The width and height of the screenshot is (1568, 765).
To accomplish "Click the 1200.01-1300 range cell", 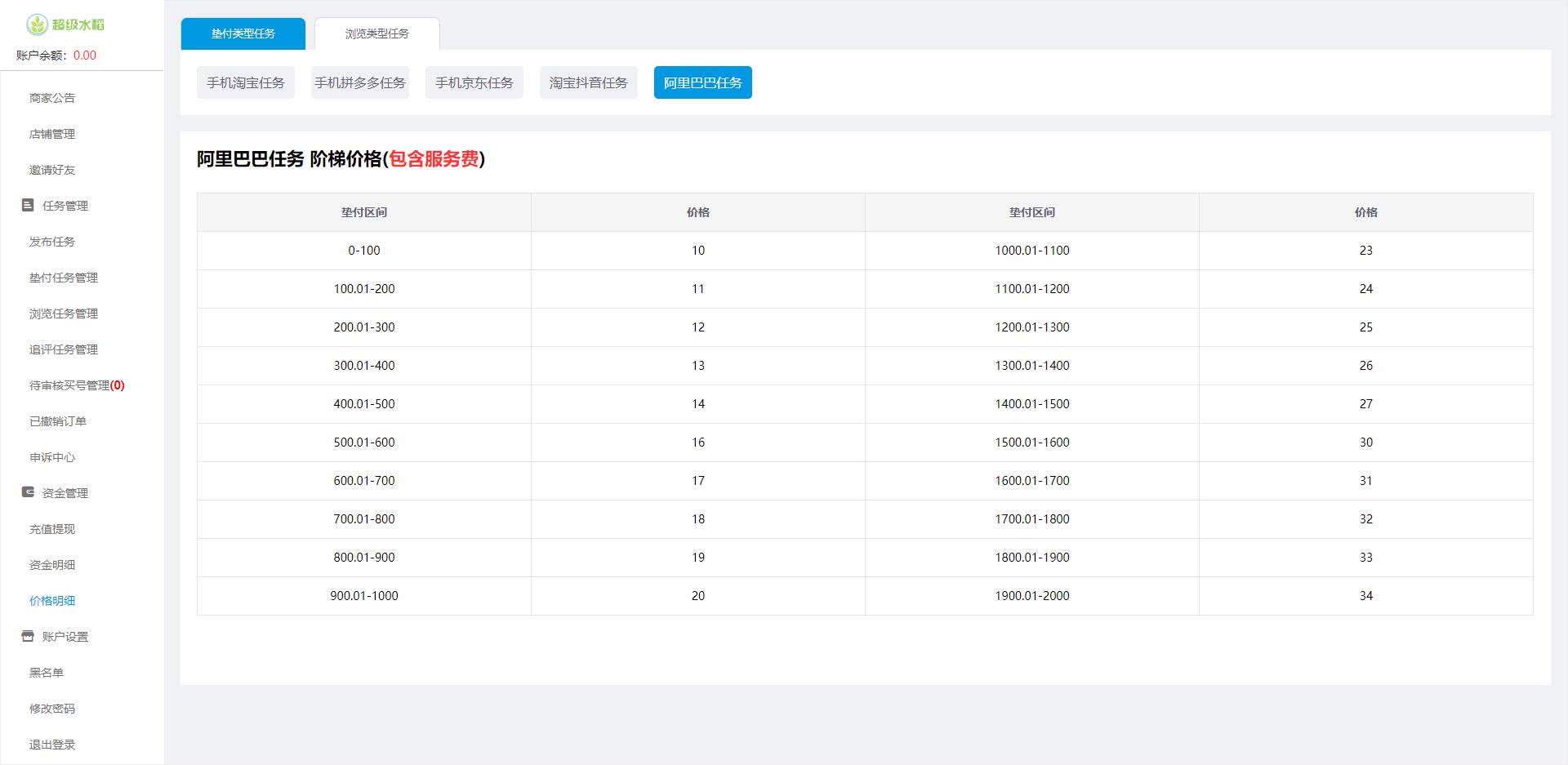I will [x=1032, y=327].
